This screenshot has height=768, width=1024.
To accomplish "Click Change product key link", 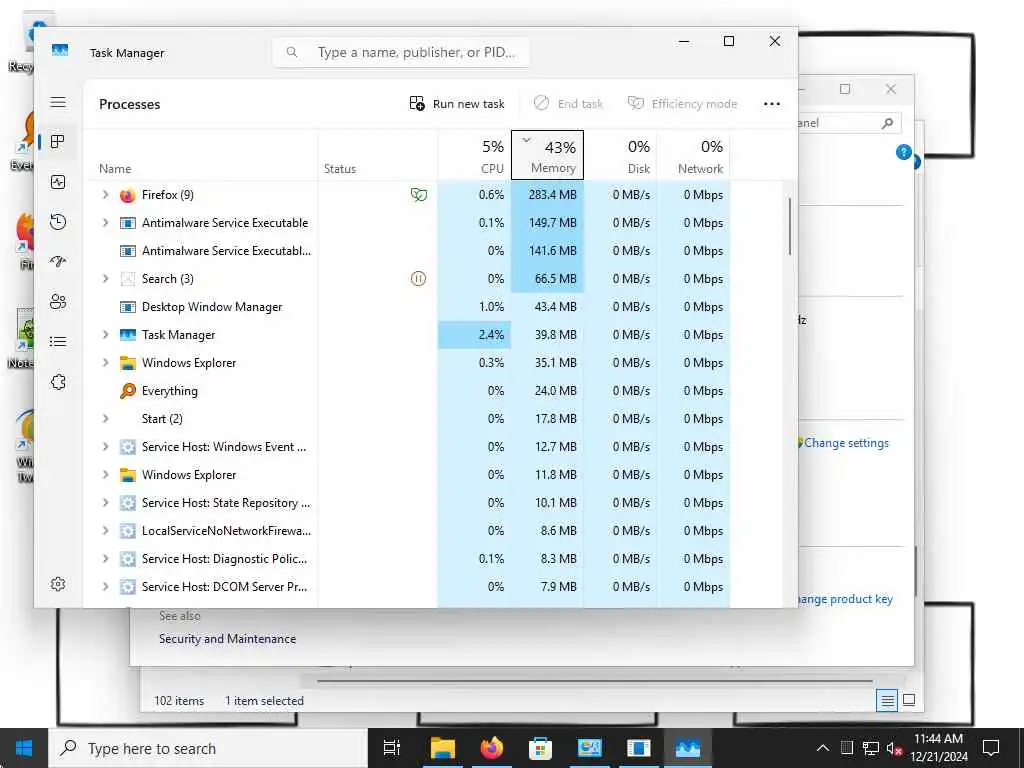I will [845, 599].
